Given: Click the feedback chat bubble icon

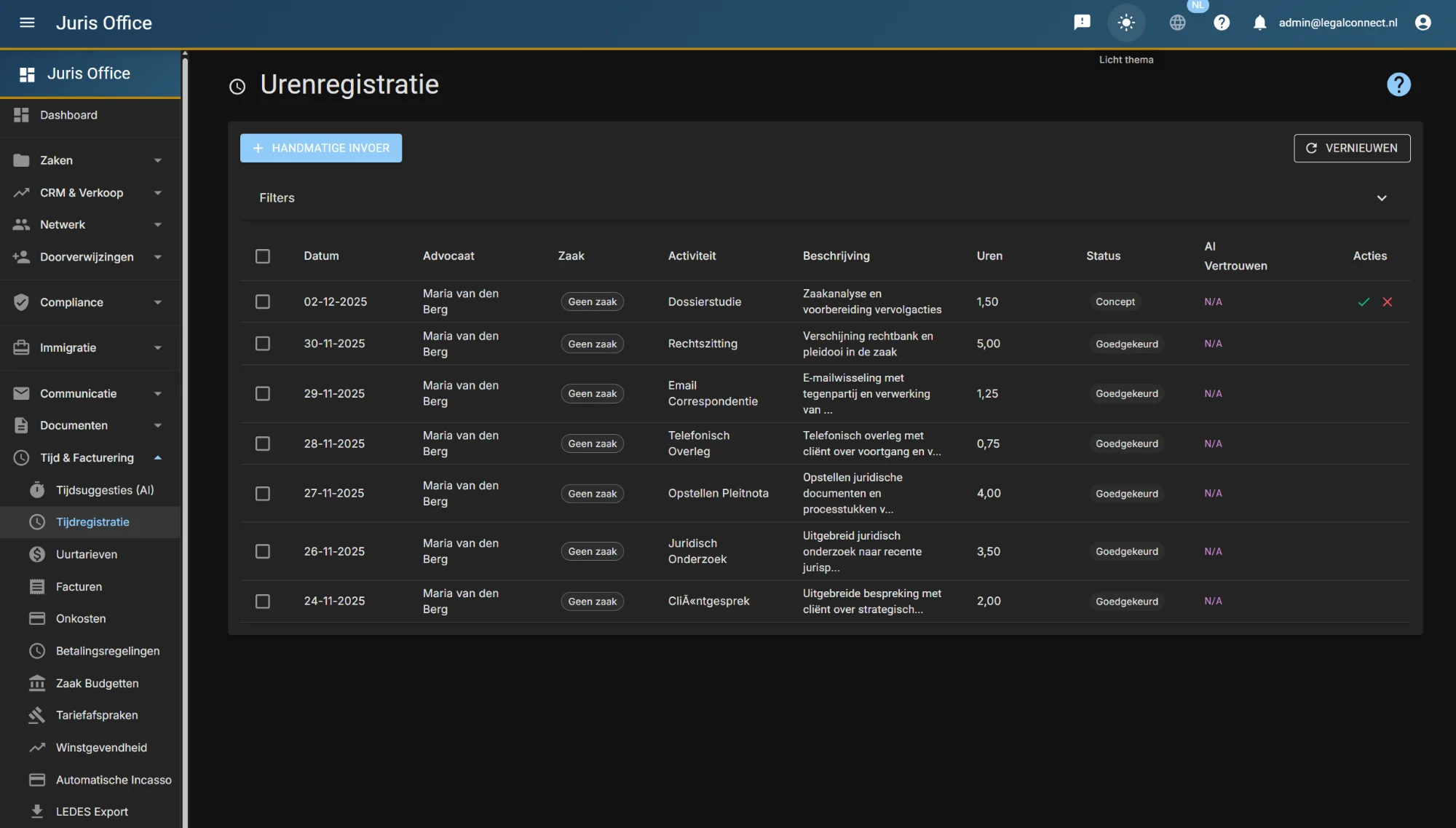Looking at the screenshot, I should (x=1082, y=23).
